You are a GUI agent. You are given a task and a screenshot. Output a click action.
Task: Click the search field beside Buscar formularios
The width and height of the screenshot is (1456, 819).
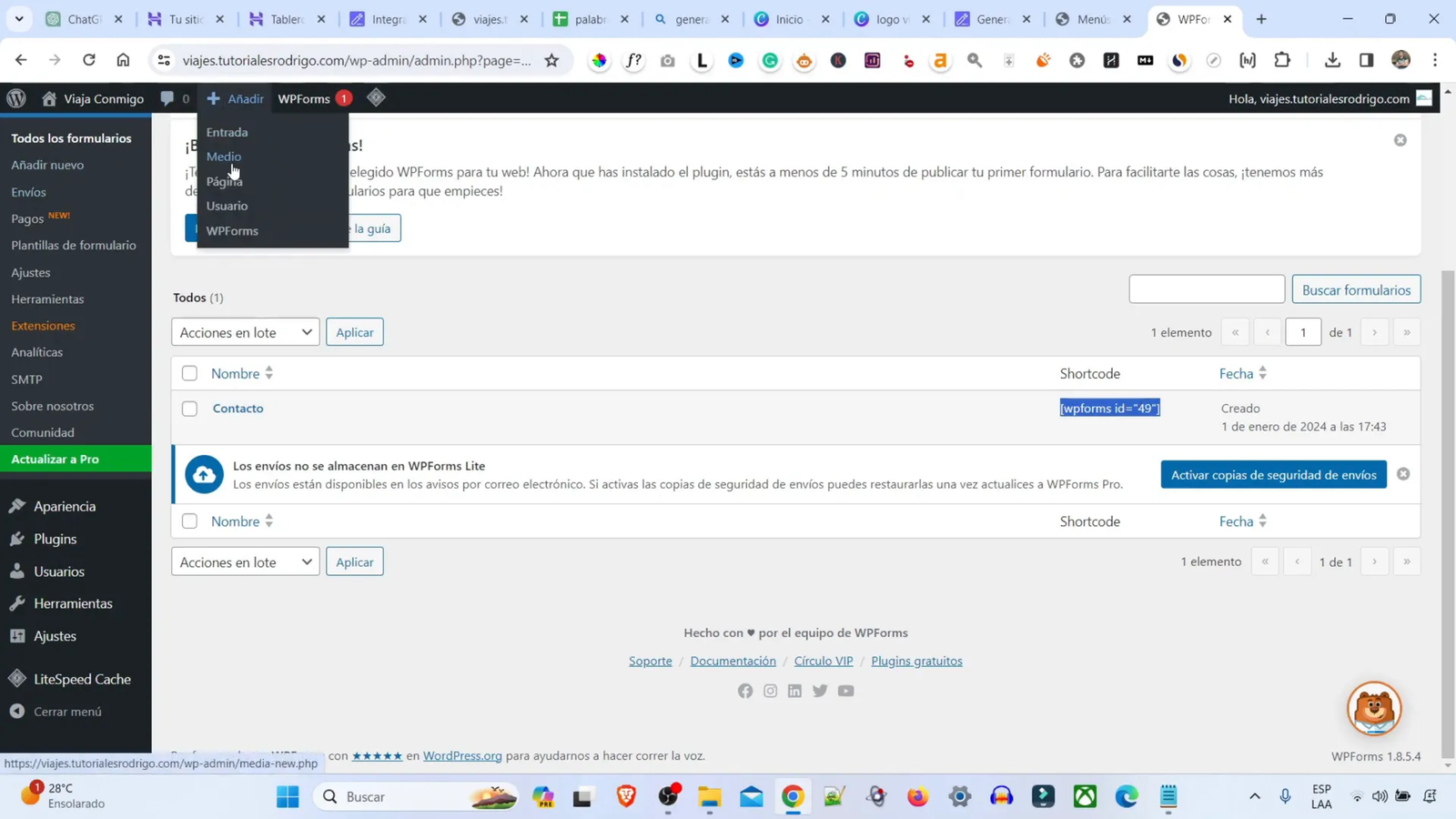[1207, 288]
